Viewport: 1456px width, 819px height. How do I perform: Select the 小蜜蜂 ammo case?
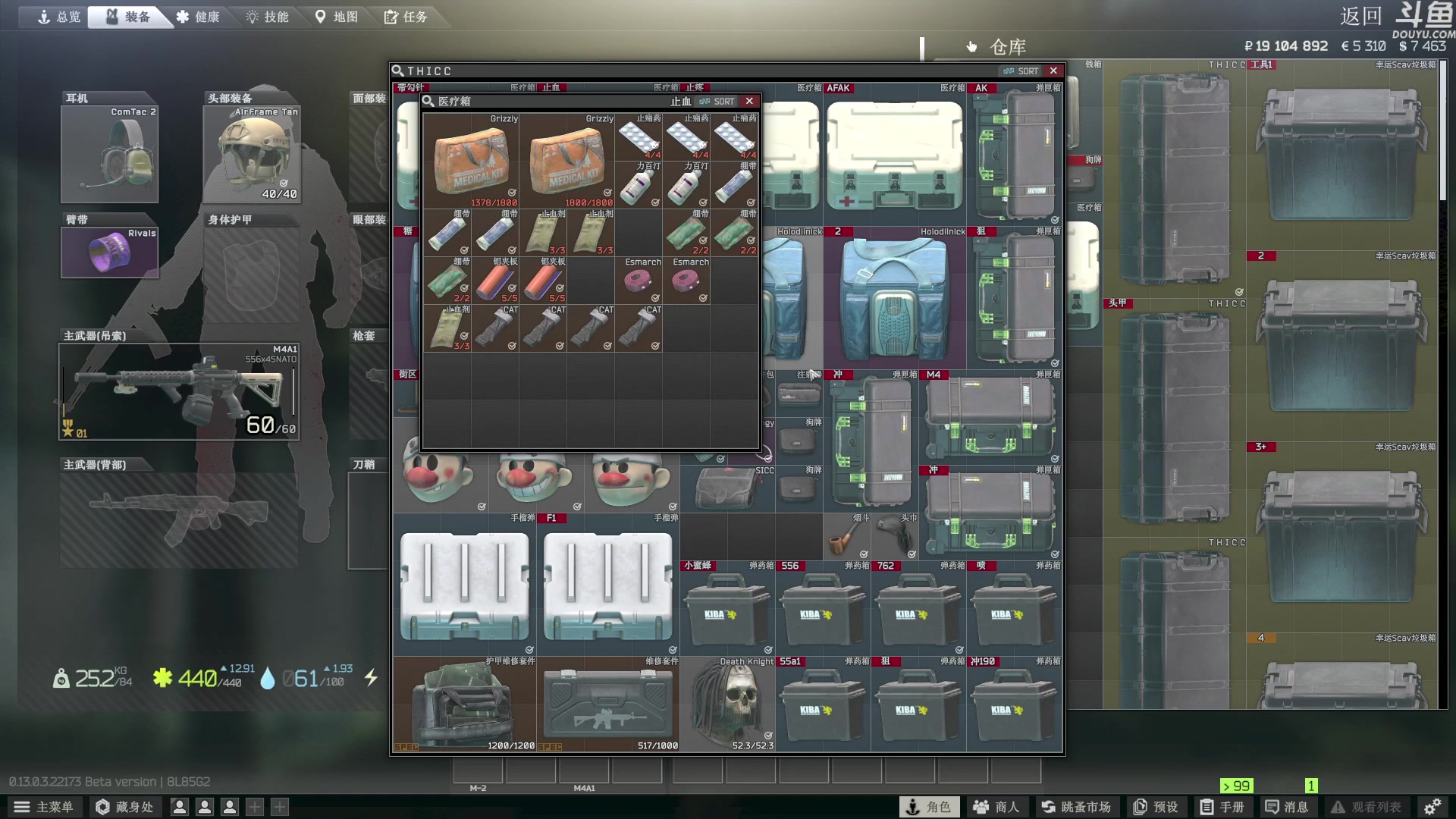(x=727, y=608)
